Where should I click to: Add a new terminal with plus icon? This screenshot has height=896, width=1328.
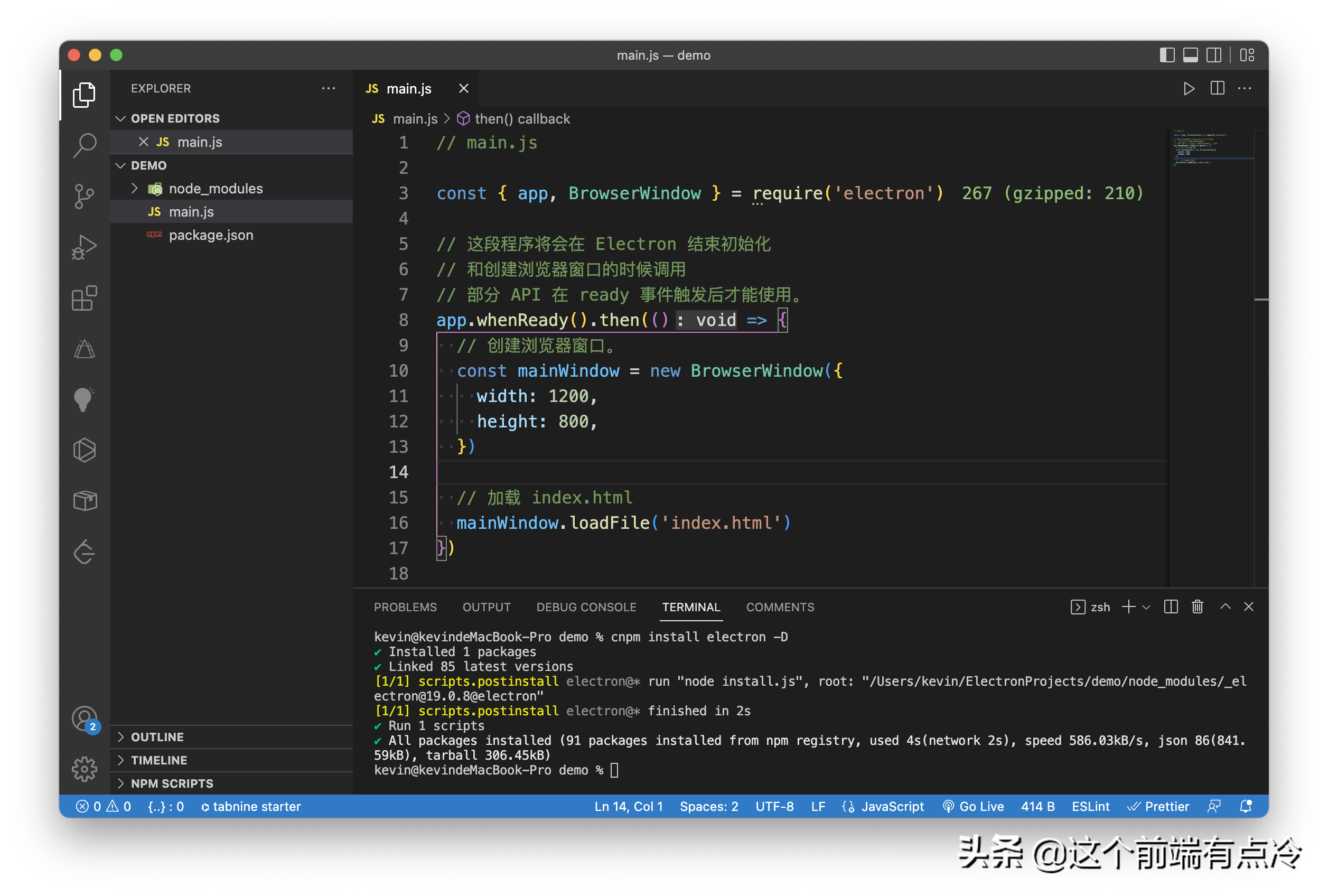pyautogui.click(x=1128, y=607)
